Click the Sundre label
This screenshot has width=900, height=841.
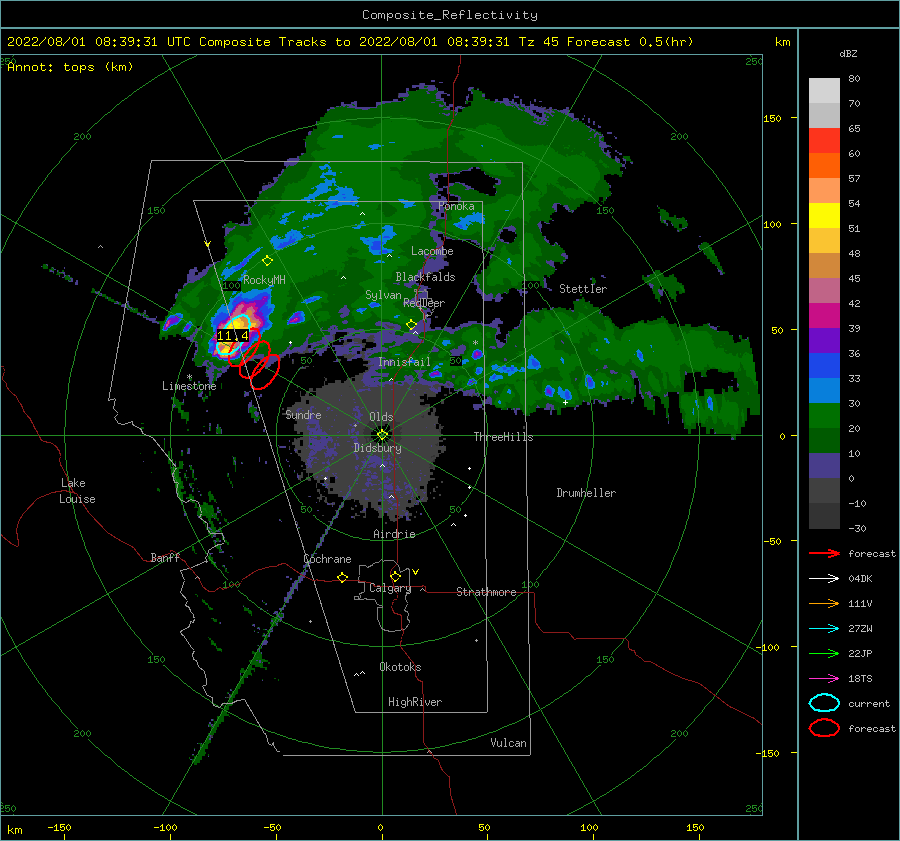point(303,414)
